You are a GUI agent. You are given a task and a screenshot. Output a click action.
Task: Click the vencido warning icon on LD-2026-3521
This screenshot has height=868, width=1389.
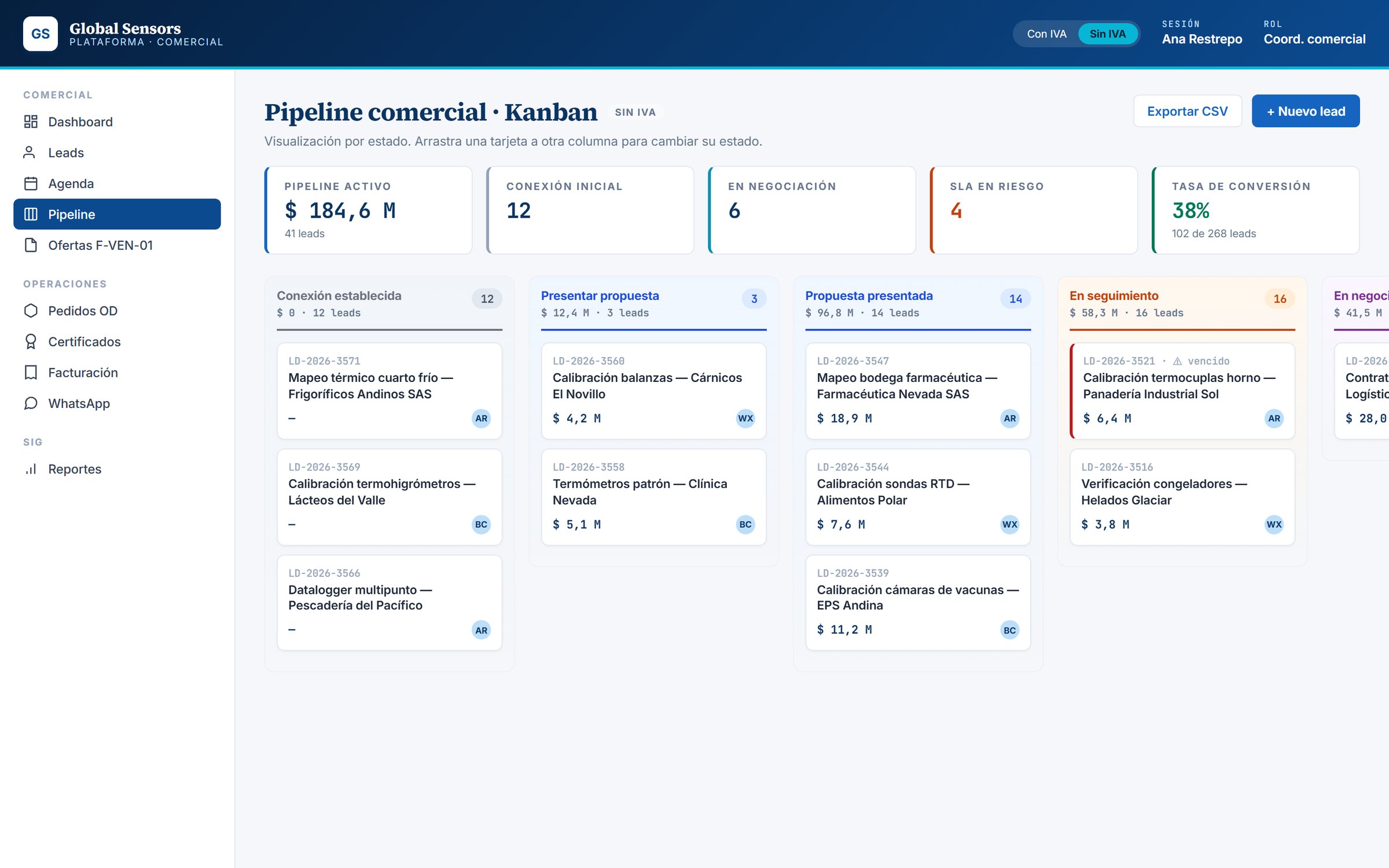1177,361
